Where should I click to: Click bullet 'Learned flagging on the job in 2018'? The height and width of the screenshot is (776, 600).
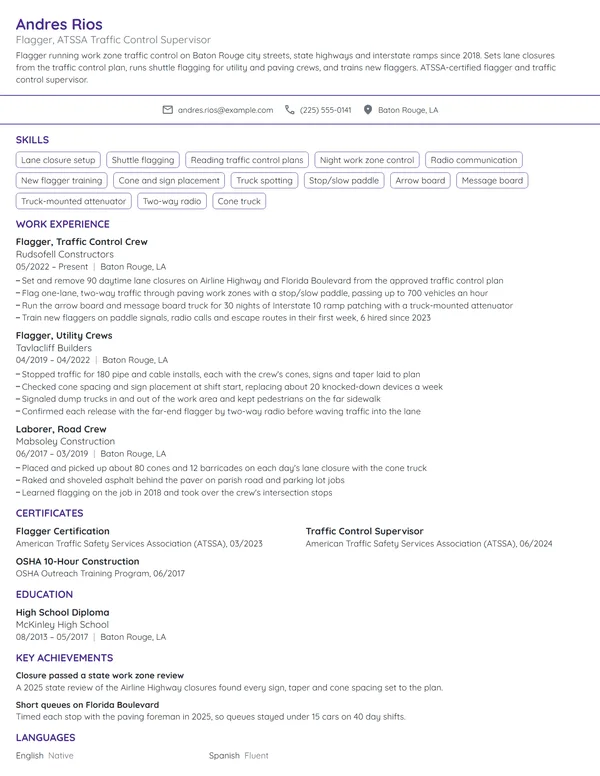click(x=174, y=492)
